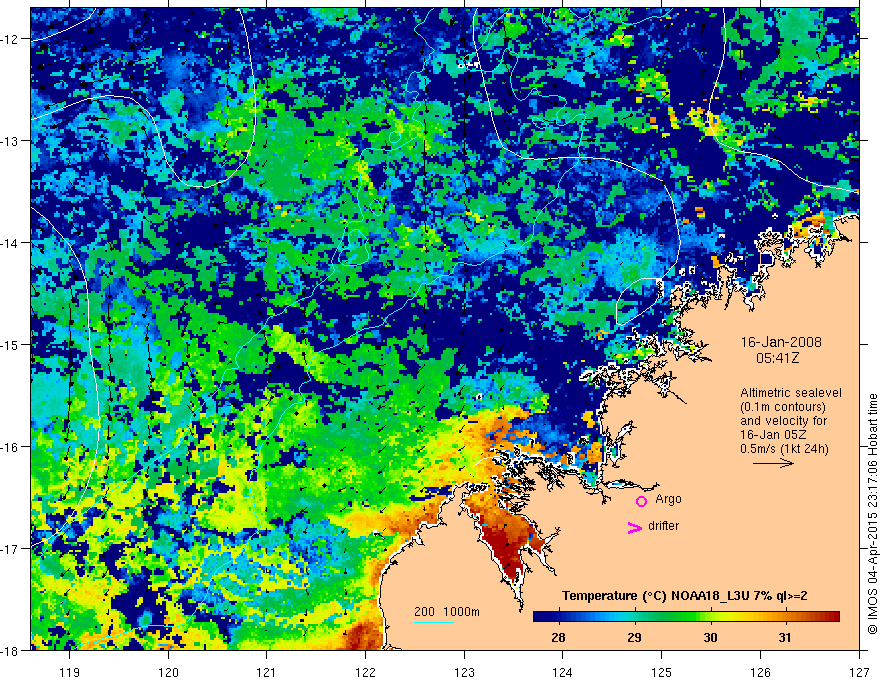Click the longitude axis label 119
Image resolution: width=880 pixels, height=680 pixels.
(70, 672)
